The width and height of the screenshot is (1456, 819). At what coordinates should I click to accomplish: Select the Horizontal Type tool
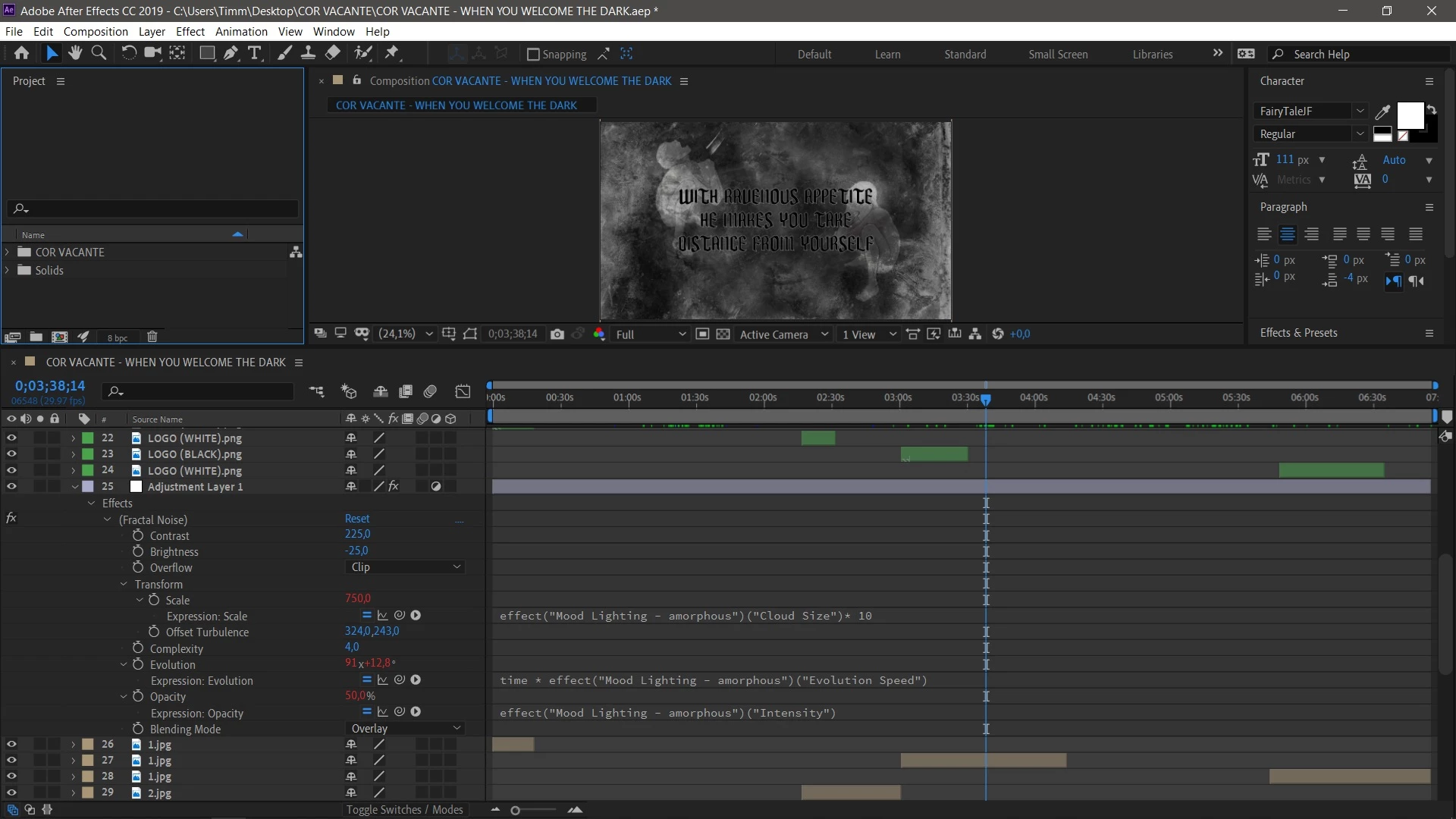[255, 53]
